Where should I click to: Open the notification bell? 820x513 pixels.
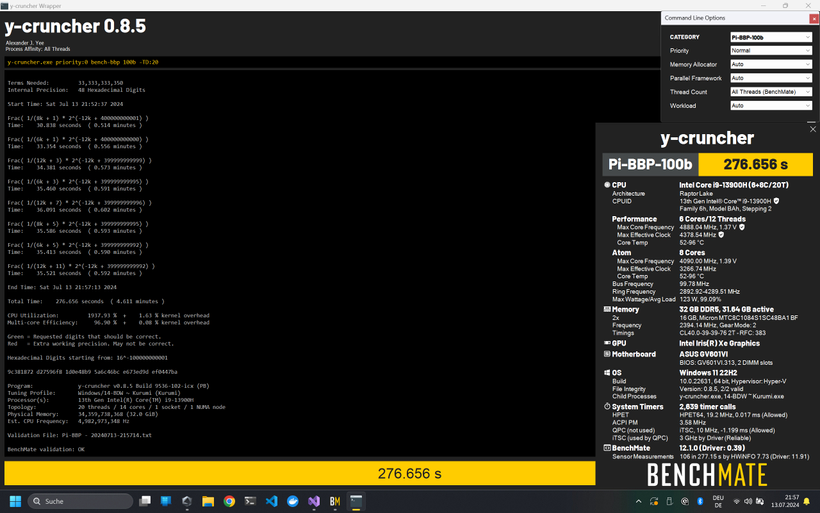[807, 501]
